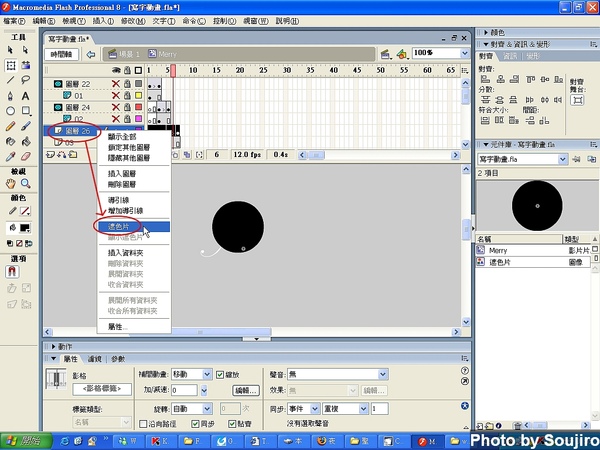Click the Windows 開始 Start button
This screenshot has width=600, height=450.
(x=26, y=441)
